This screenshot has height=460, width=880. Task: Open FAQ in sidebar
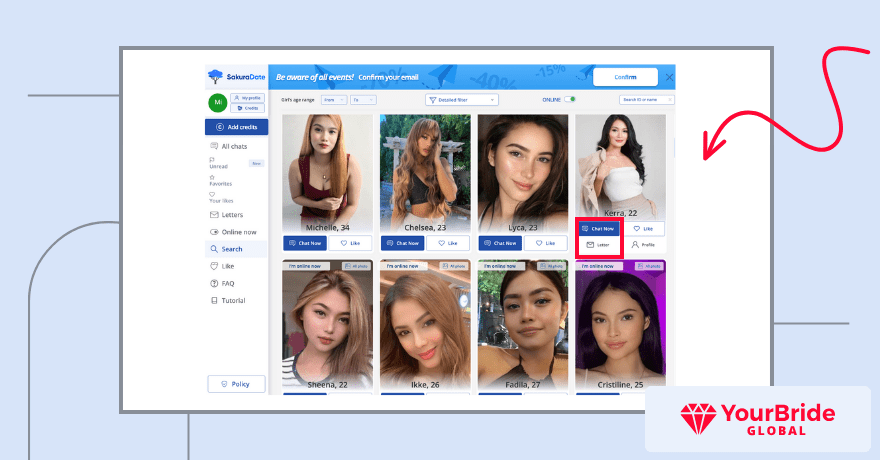[x=222, y=283]
